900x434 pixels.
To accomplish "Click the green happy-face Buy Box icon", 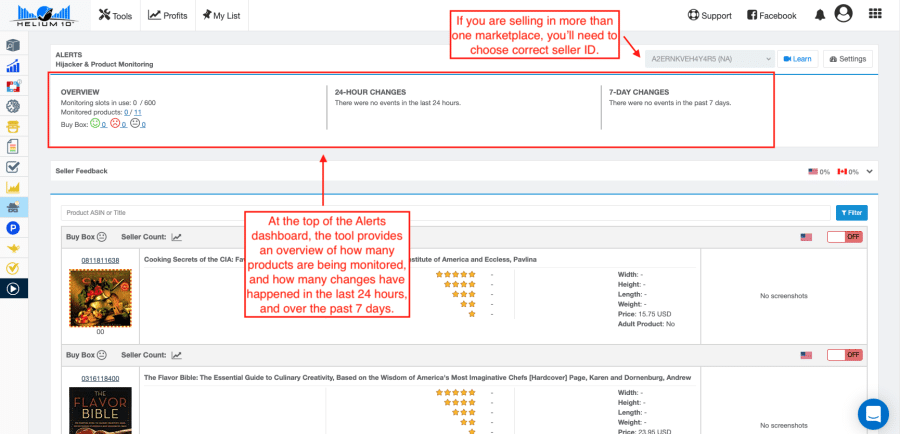I will (95, 123).
